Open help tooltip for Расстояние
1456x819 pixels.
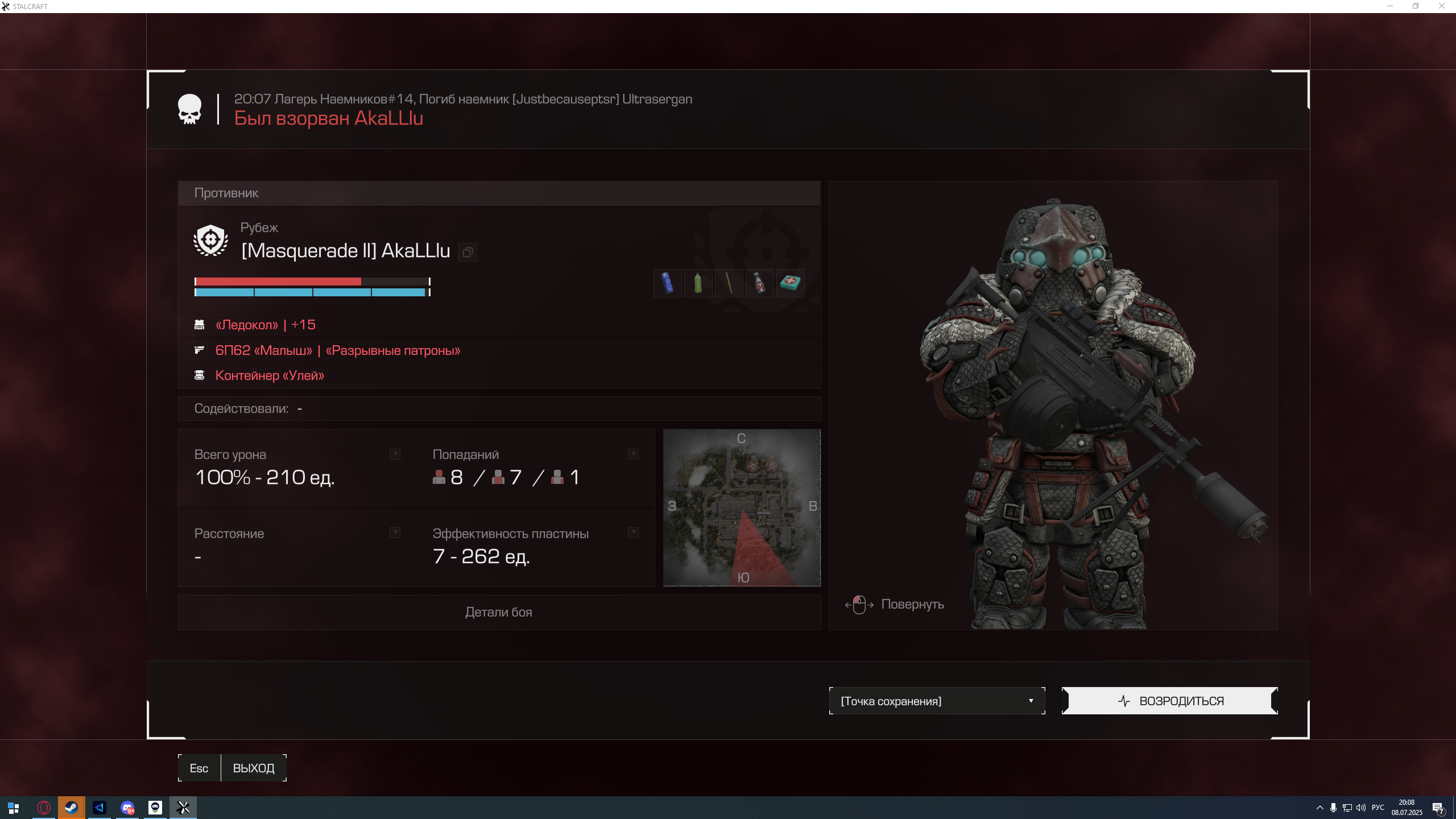(395, 532)
